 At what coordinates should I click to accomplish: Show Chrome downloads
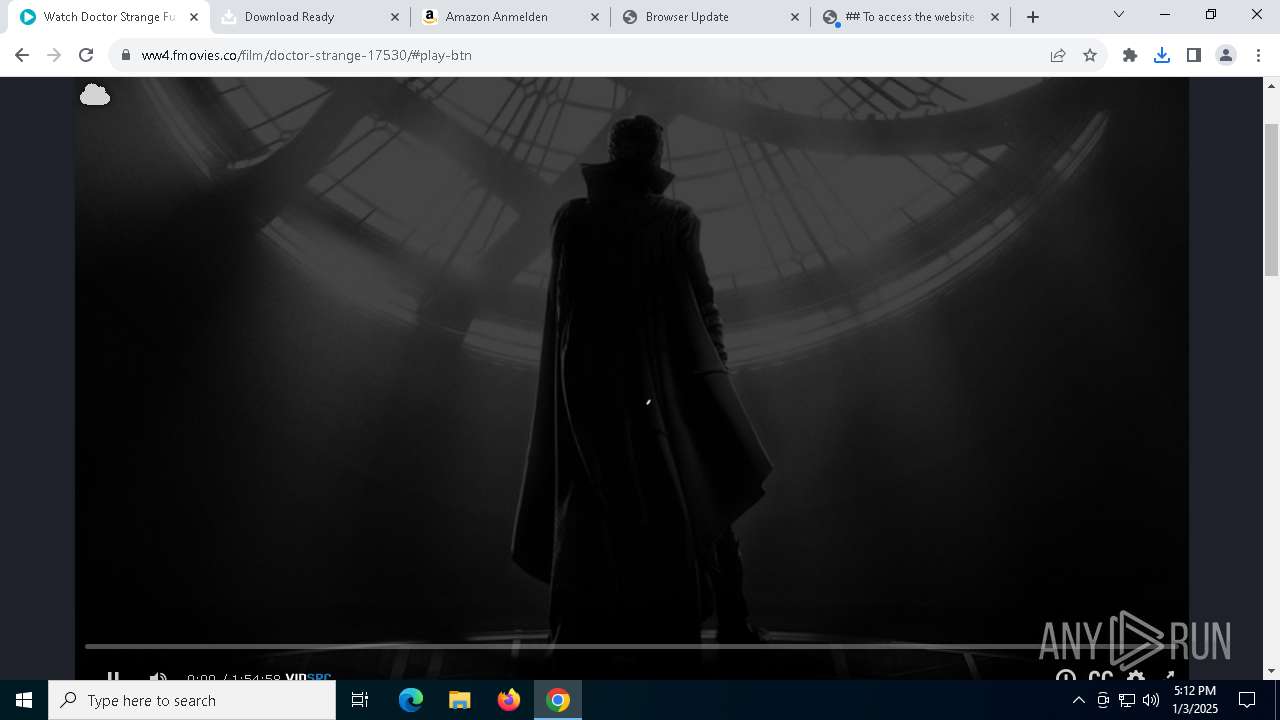point(1162,55)
